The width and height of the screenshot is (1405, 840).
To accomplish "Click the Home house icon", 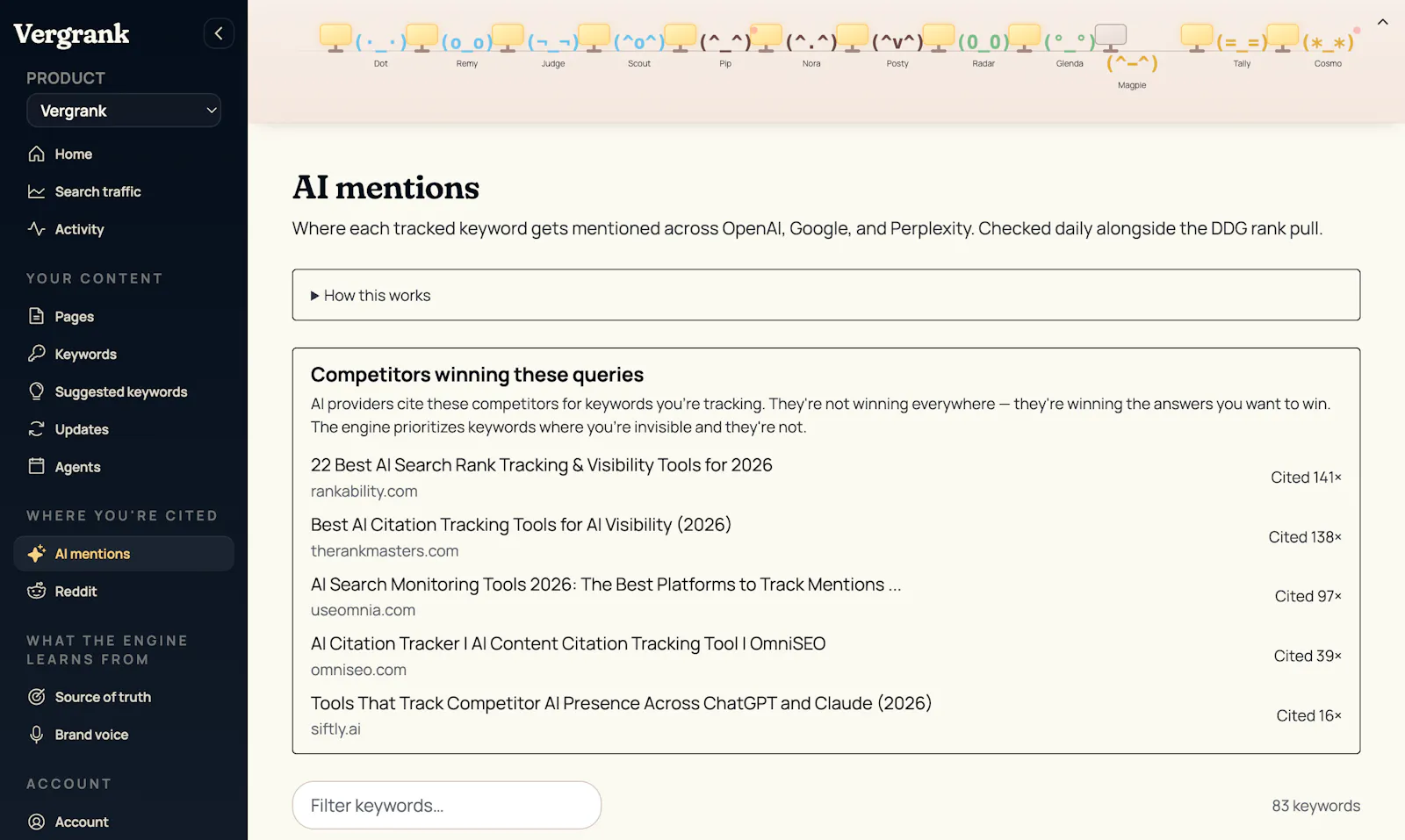I will pyautogui.click(x=36, y=154).
